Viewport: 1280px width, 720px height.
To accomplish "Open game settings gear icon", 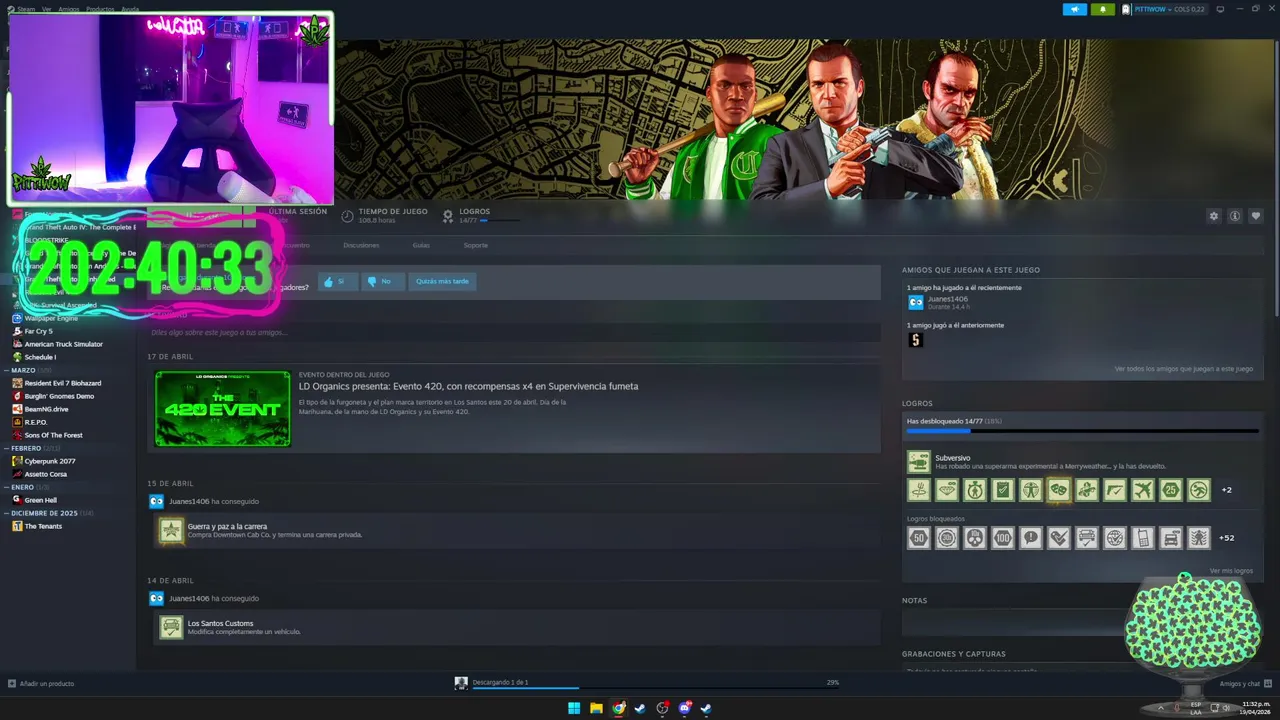I will [x=1214, y=216].
